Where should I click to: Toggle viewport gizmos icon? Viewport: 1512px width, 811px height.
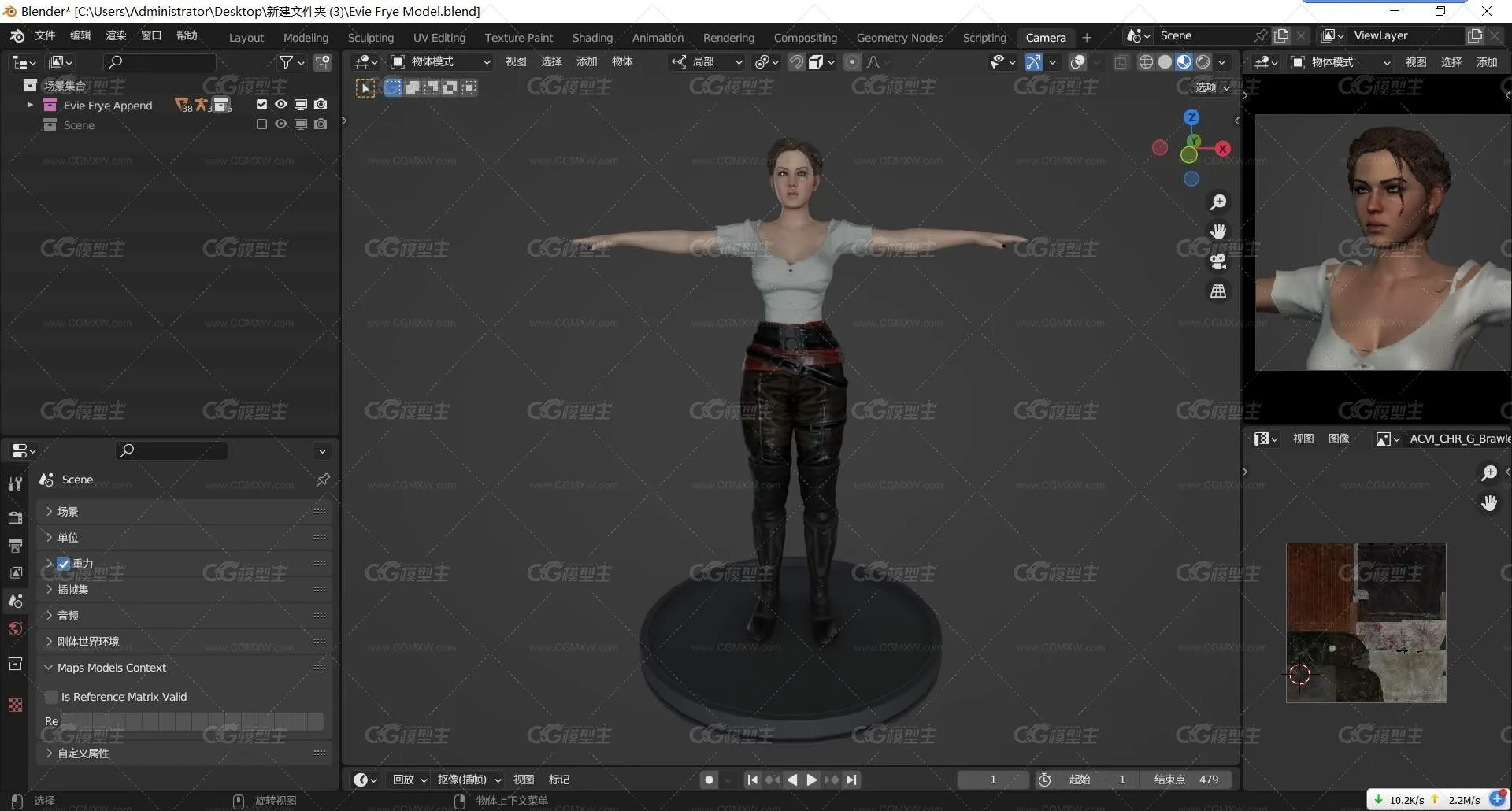(x=1034, y=61)
